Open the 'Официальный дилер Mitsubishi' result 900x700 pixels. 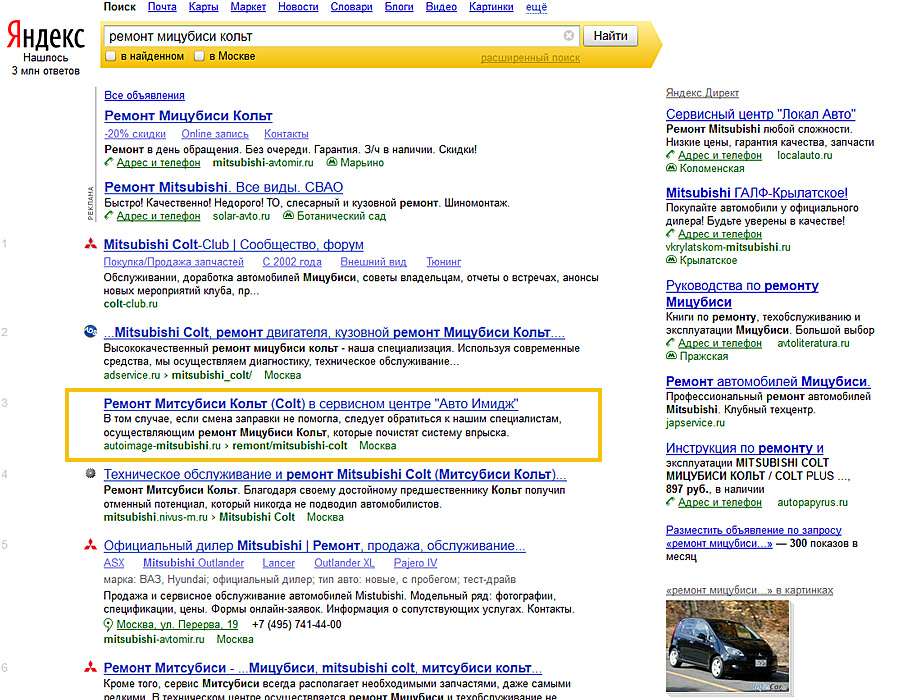tap(315, 546)
